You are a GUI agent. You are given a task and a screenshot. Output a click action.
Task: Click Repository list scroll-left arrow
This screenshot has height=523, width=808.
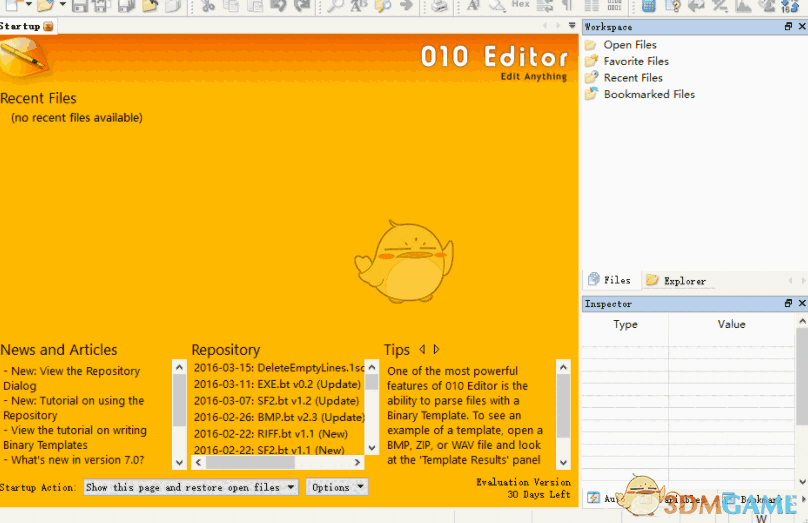[198, 463]
